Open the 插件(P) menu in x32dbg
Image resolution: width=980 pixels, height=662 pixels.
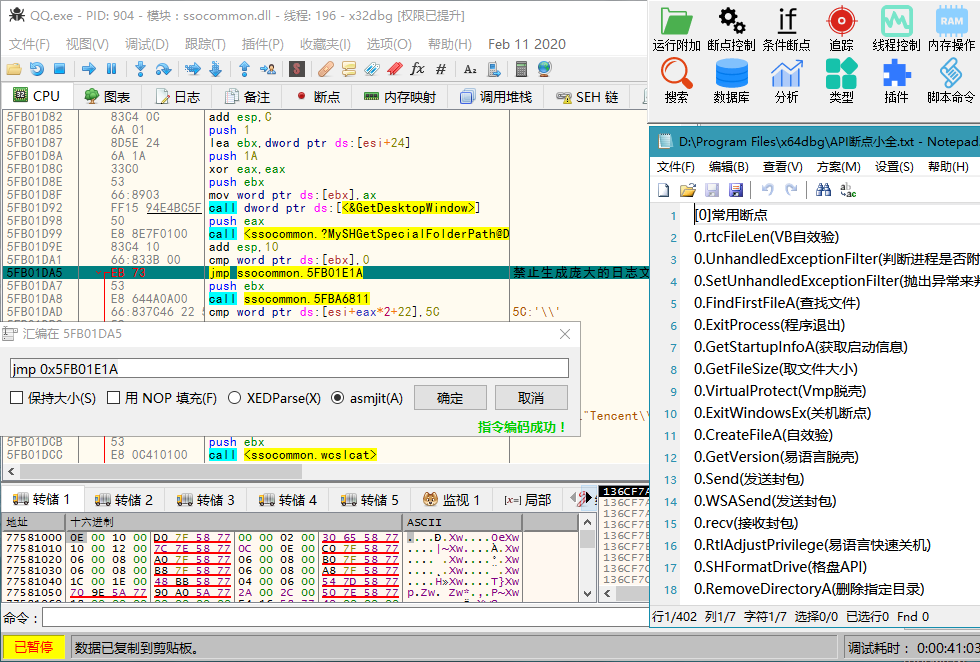(262, 44)
